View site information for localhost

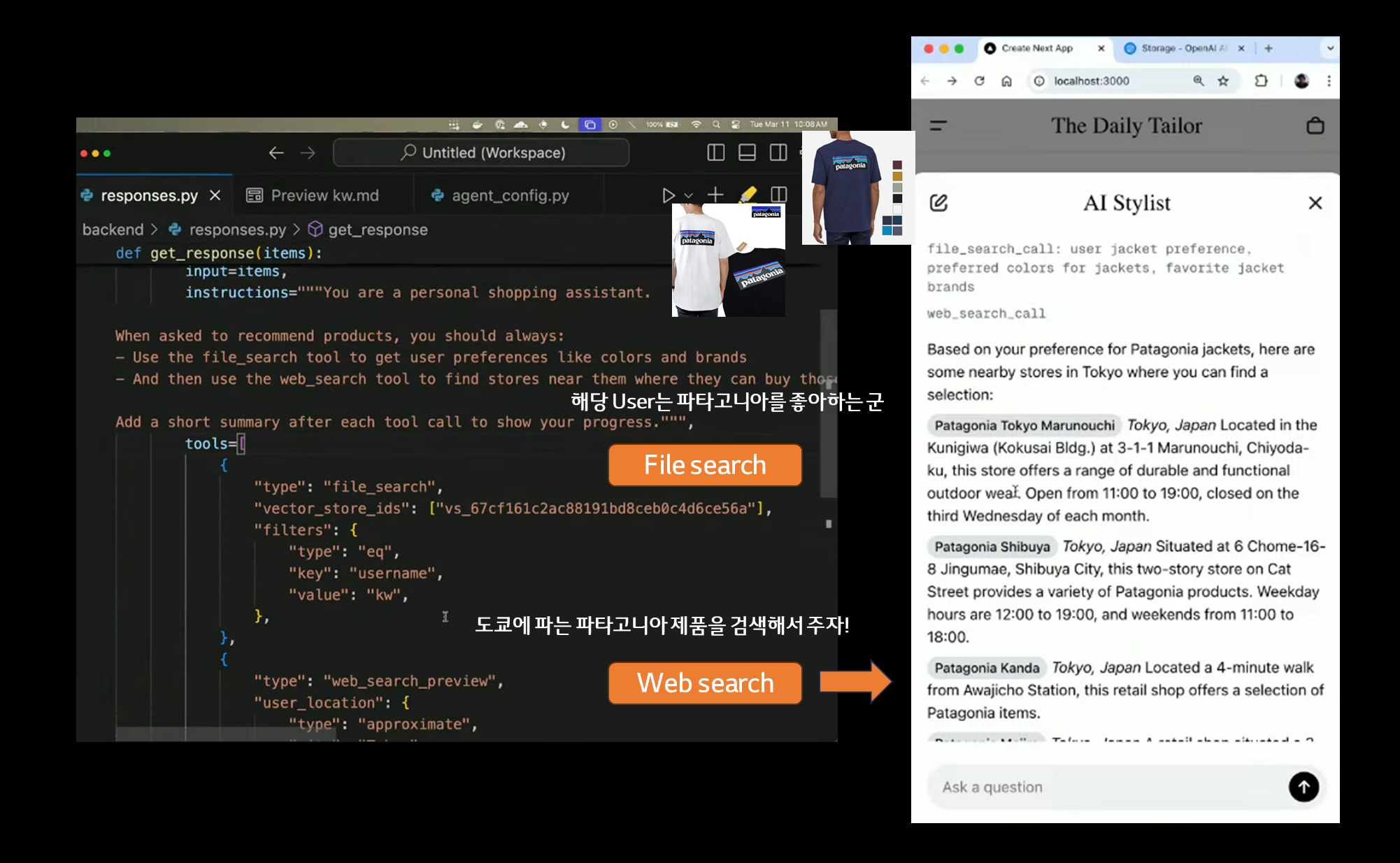pyautogui.click(x=1039, y=81)
